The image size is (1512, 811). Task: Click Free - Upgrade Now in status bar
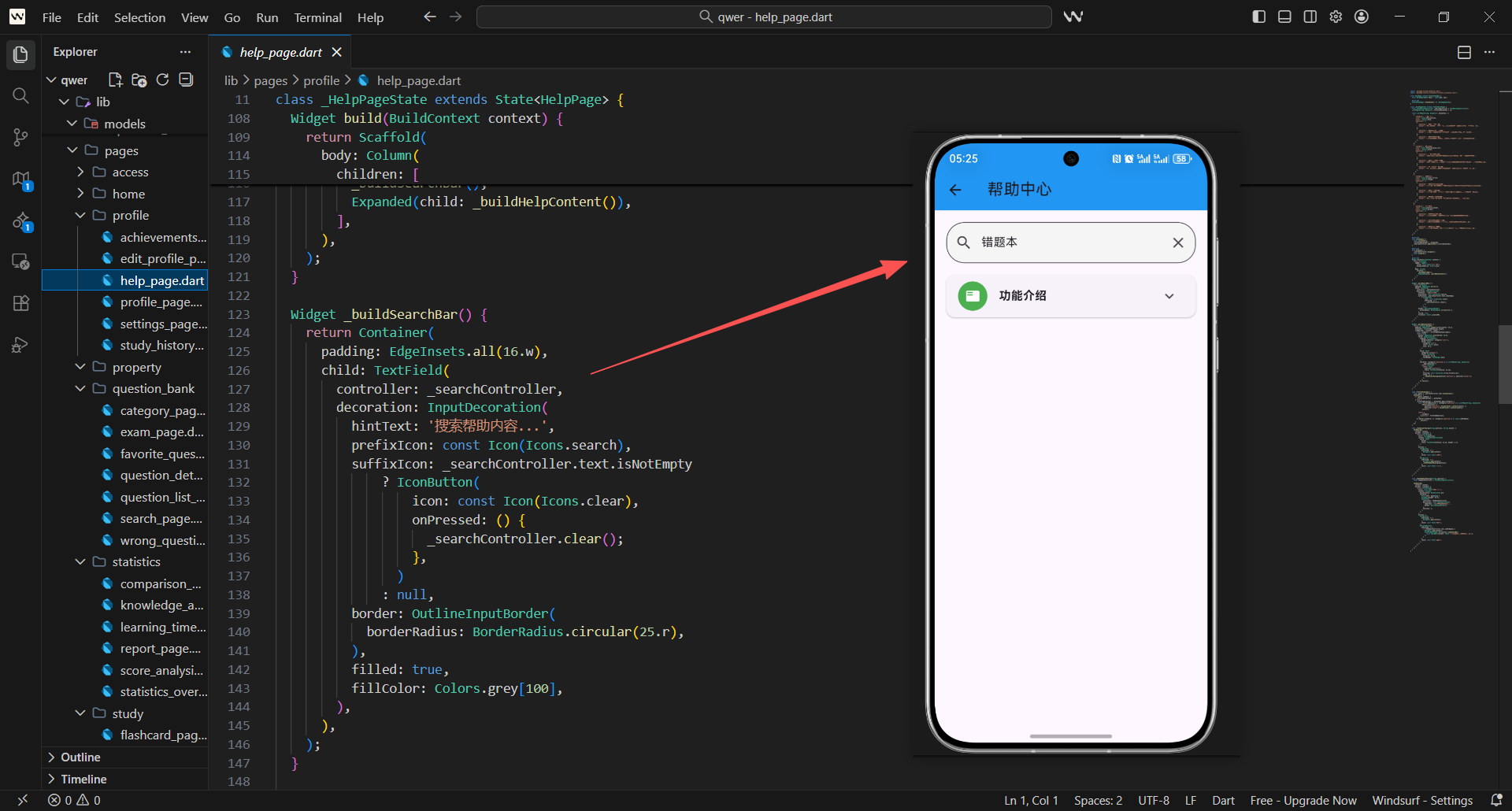point(1303,800)
